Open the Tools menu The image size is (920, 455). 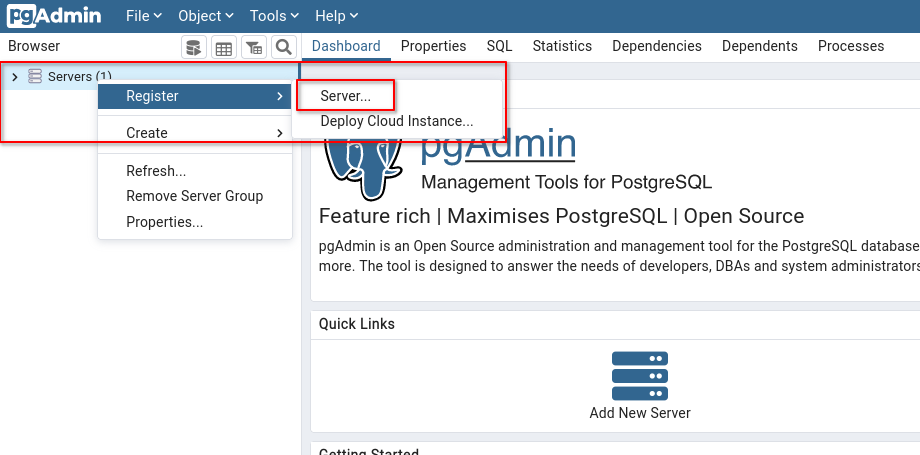[274, 16]
